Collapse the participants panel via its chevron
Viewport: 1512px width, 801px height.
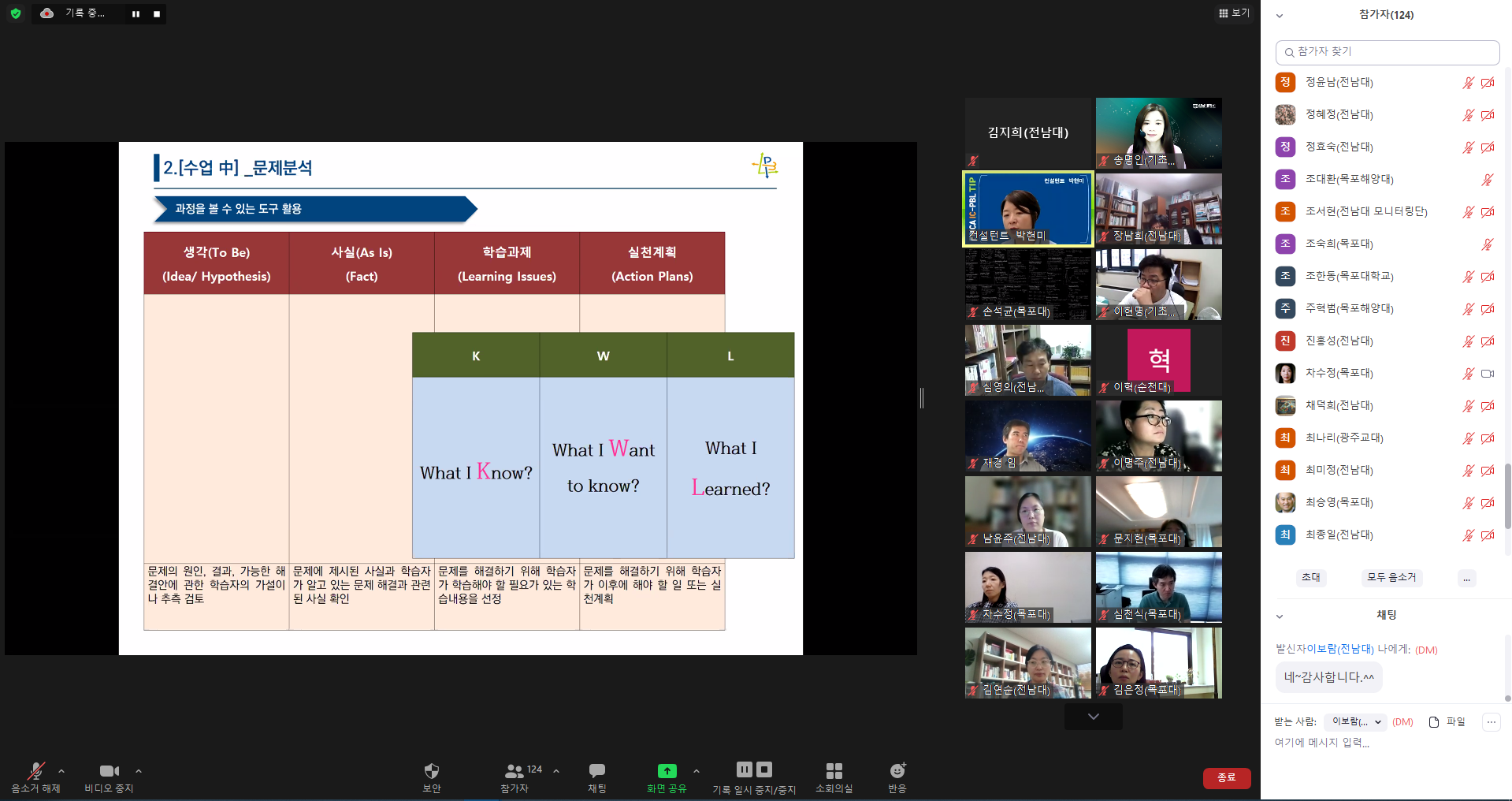[1280, 16]
